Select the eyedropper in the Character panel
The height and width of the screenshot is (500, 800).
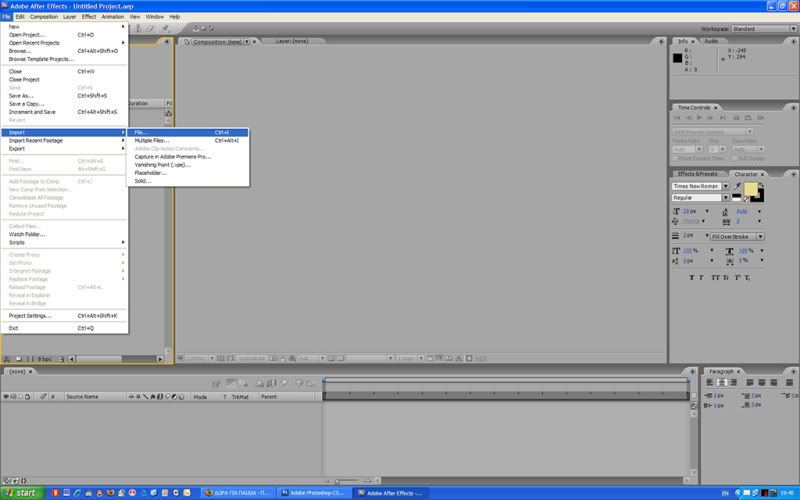(x=737, y=186)
